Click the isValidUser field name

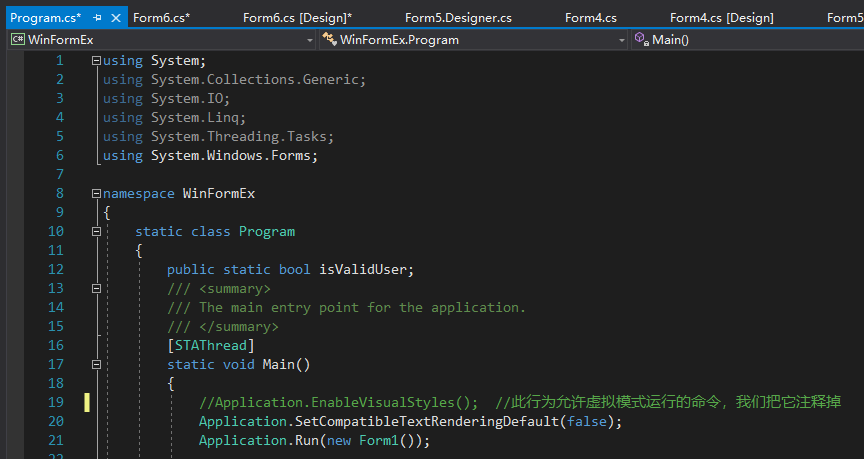click(x=363, y=269)
